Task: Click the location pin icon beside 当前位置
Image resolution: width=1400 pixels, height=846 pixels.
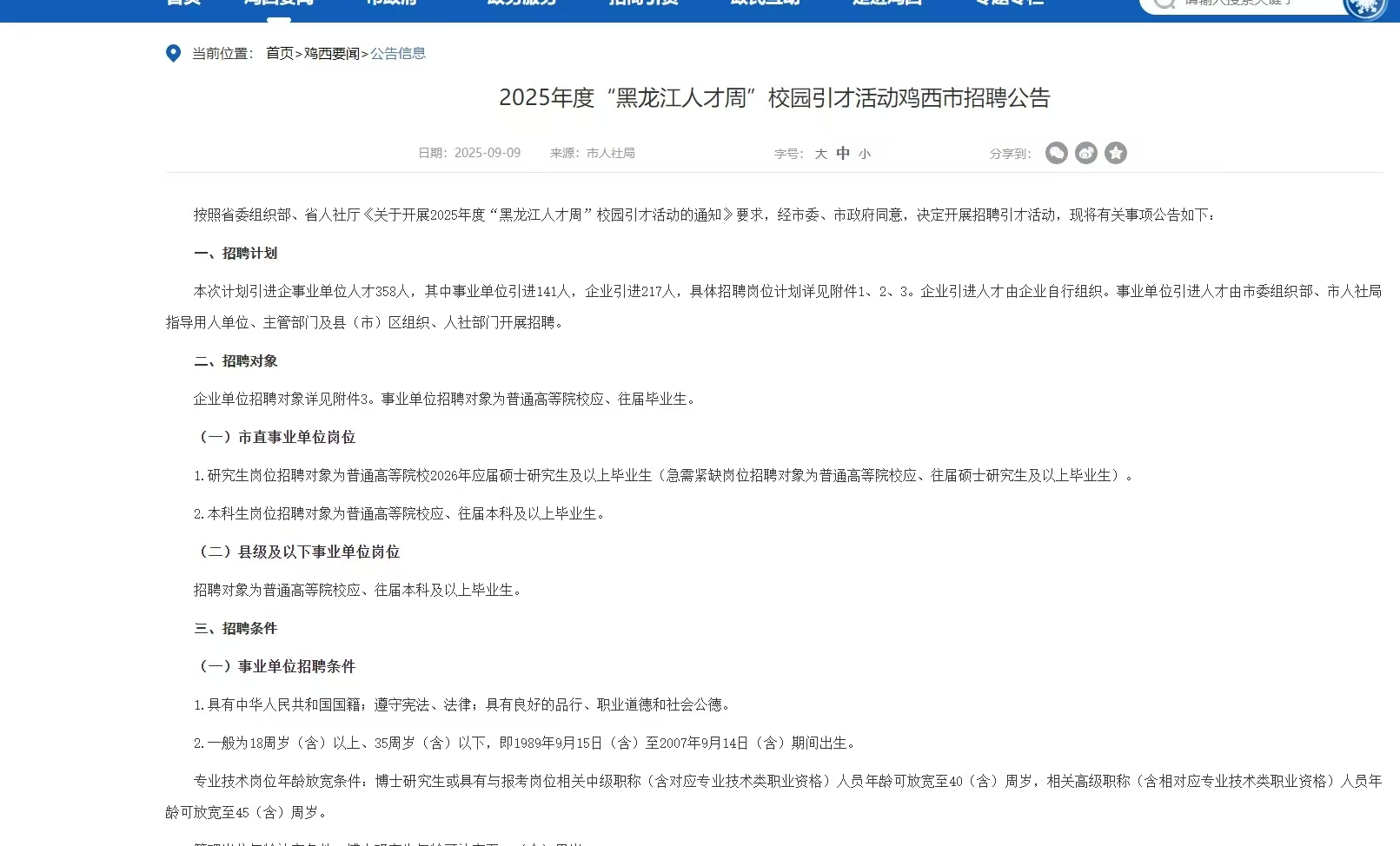Action: click(x=173, y=54)
